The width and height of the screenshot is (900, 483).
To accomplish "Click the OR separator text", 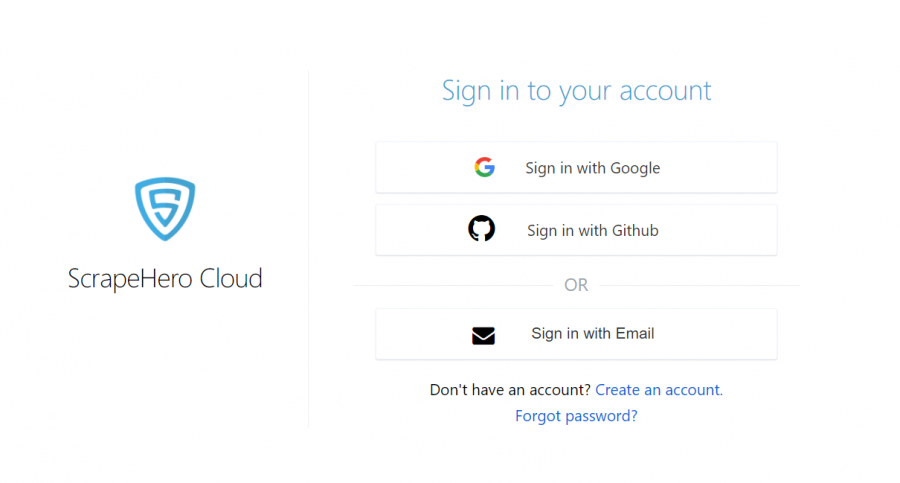I will 576,285.
